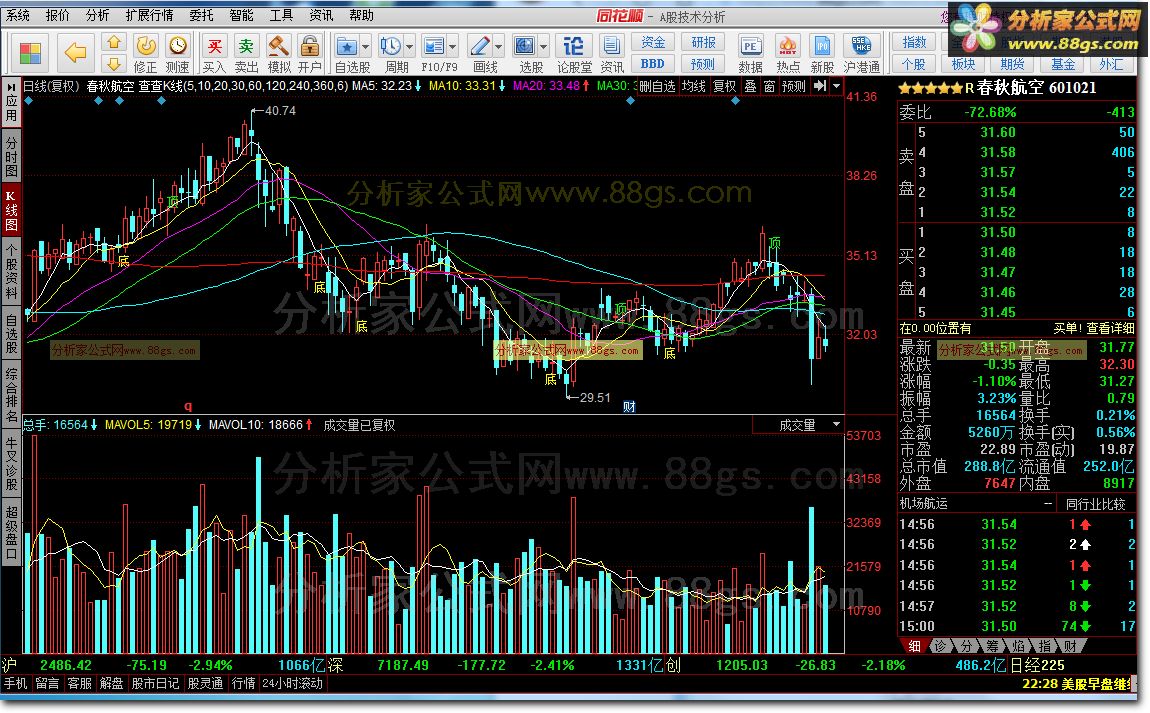Expand the 自选股 dropdown arrow
The image size is (1150, 713).
click(365, 48)
